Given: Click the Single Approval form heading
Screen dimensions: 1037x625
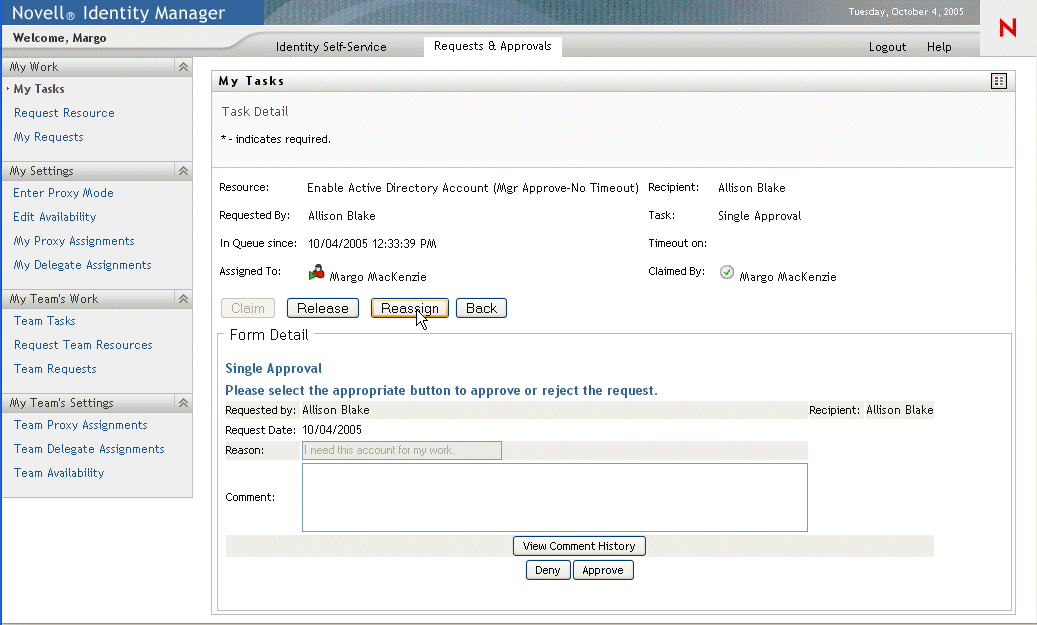Looking at the screenshot, I should 273,368.
